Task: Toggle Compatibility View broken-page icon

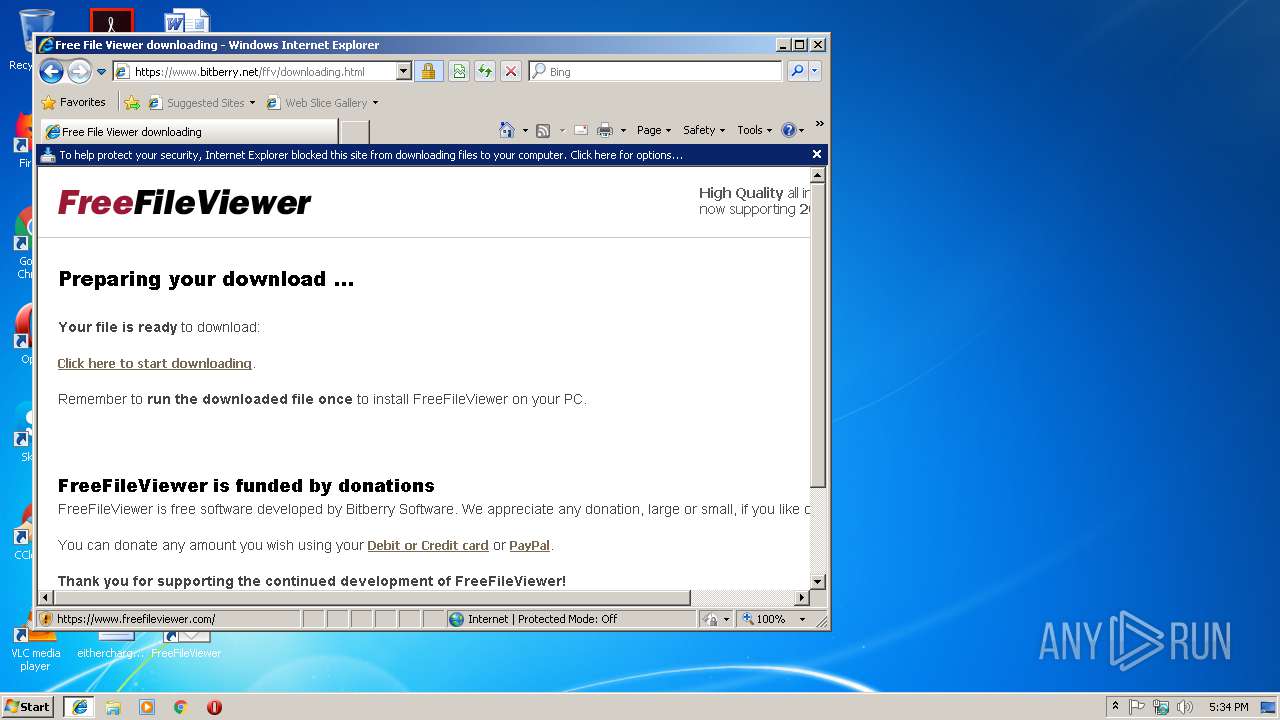Action: (458, 72)
